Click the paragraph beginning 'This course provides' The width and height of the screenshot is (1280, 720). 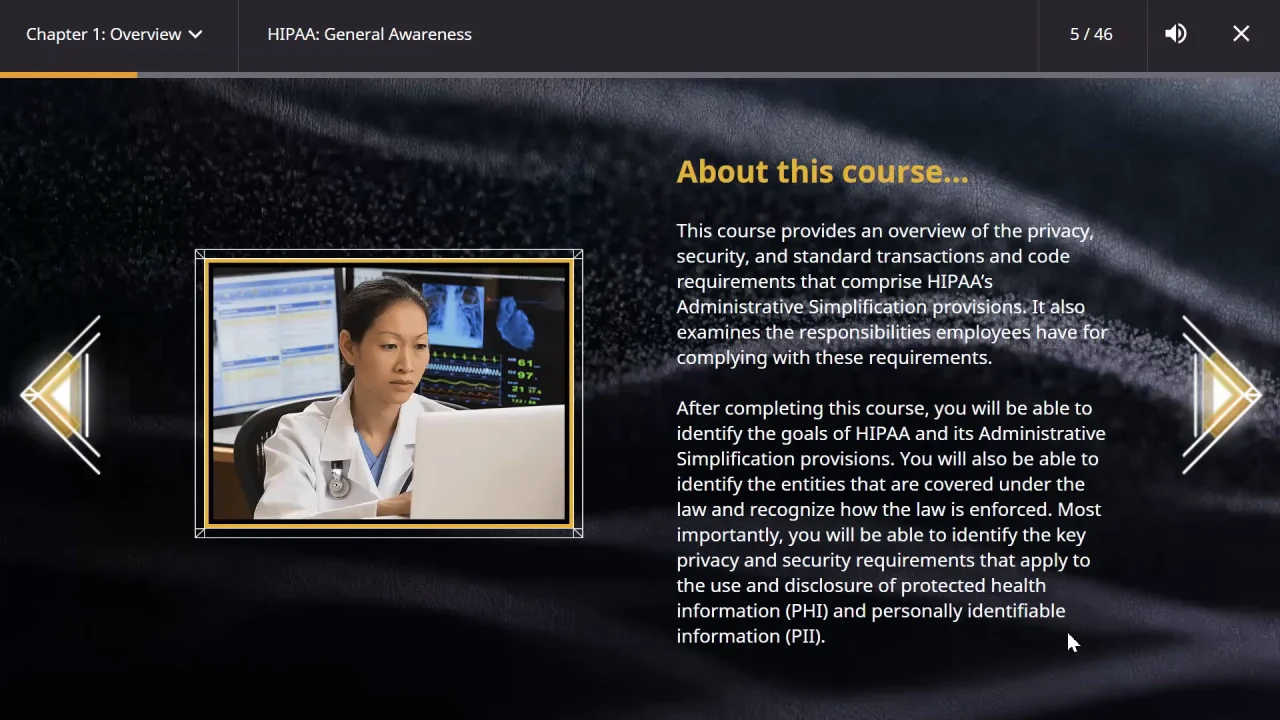coord(892,294)
